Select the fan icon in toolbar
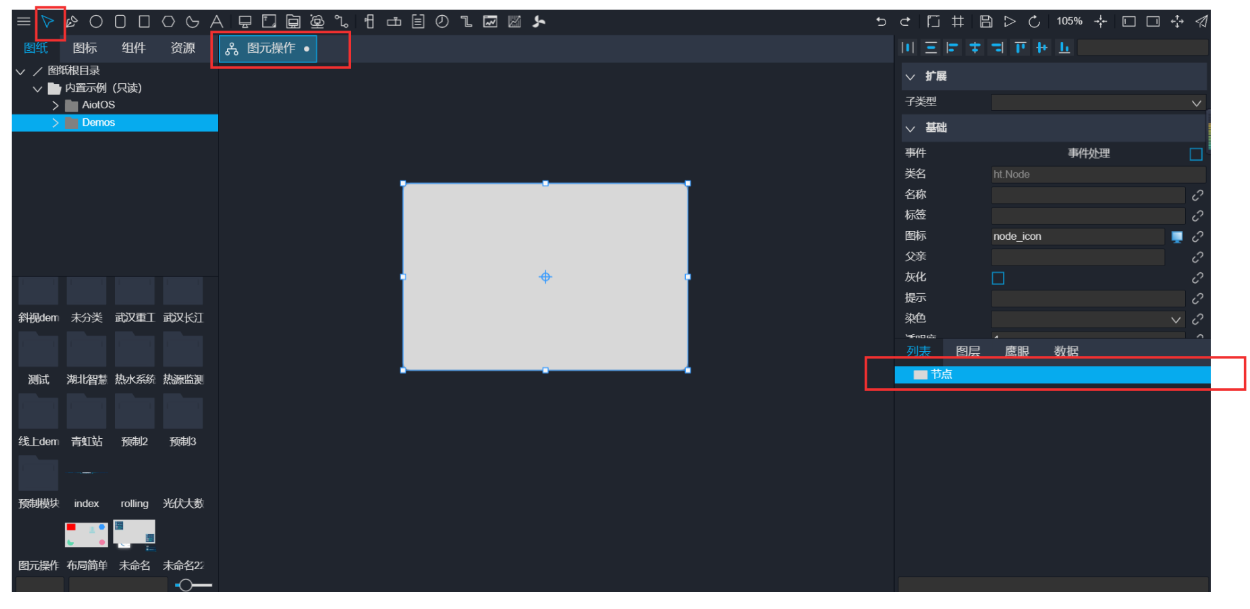 539,21
